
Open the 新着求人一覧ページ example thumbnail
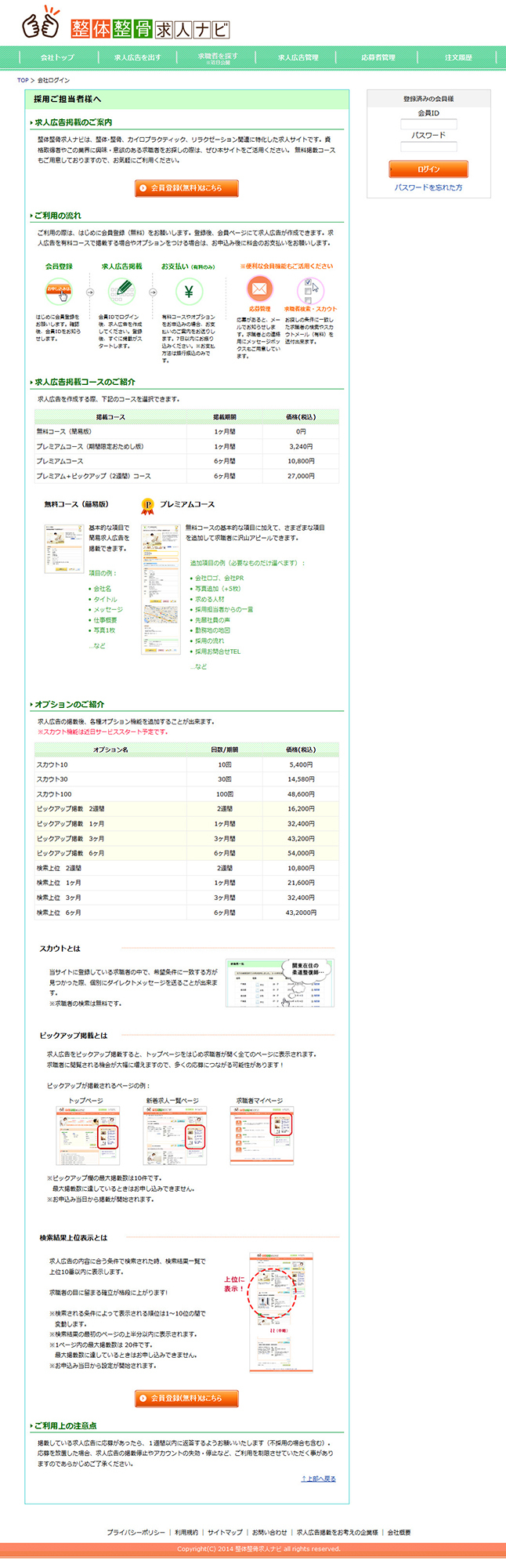click(x=175, y=1135)
